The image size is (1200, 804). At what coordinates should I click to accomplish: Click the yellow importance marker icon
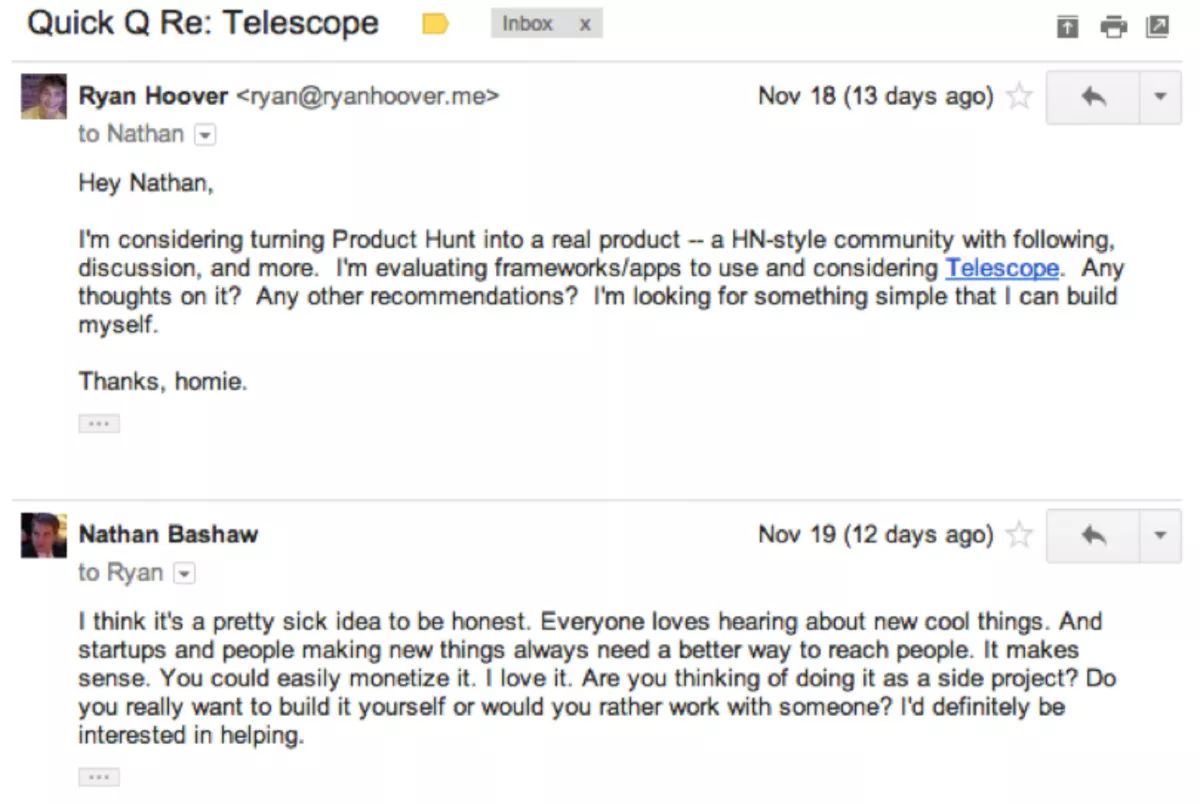(x=435, y=24)
